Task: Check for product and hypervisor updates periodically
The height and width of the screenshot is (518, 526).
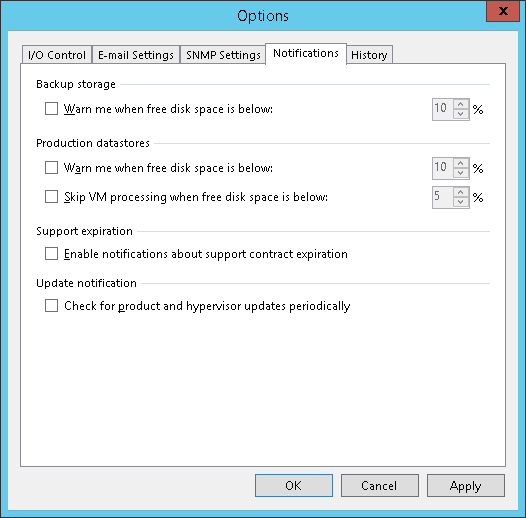Action: [x=51, y=306]
